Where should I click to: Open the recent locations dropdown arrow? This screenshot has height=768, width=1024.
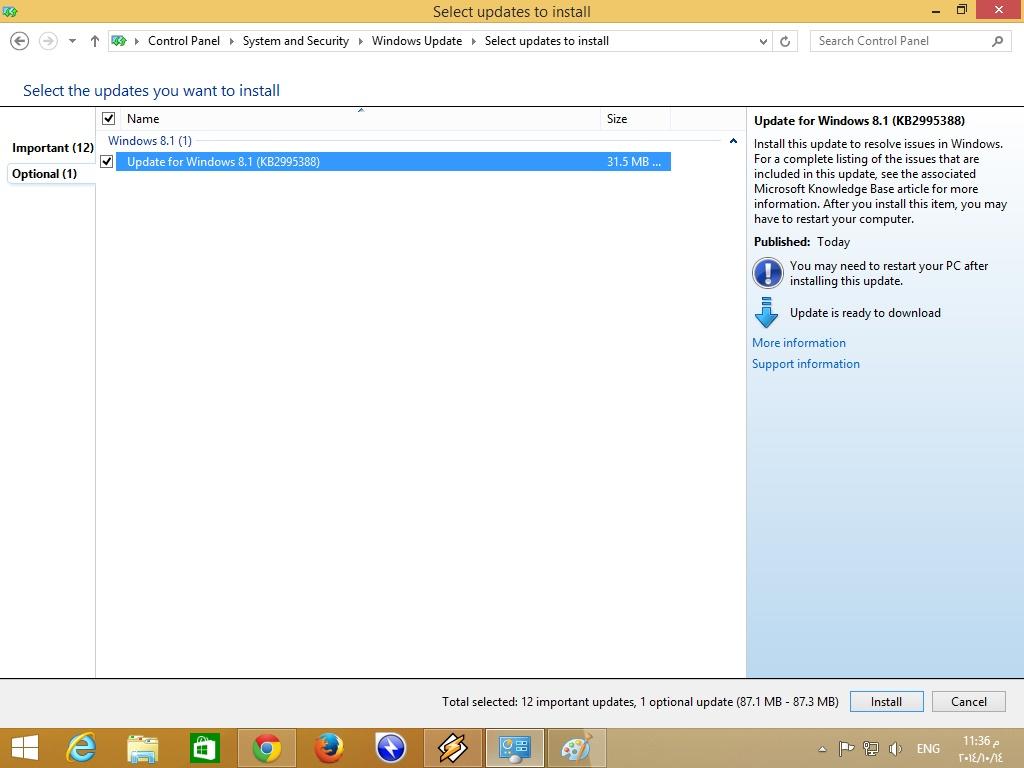(72, 41)
